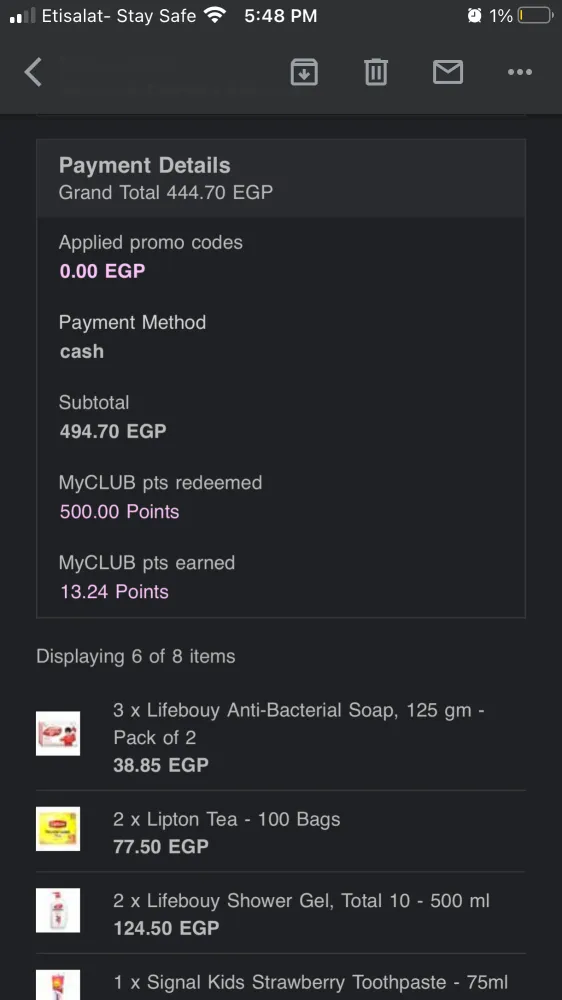Tap the 13.24 Points earned value
The height and width of the screenshot is (1000, 562).
pyautogui.click(x=114, y=591)
